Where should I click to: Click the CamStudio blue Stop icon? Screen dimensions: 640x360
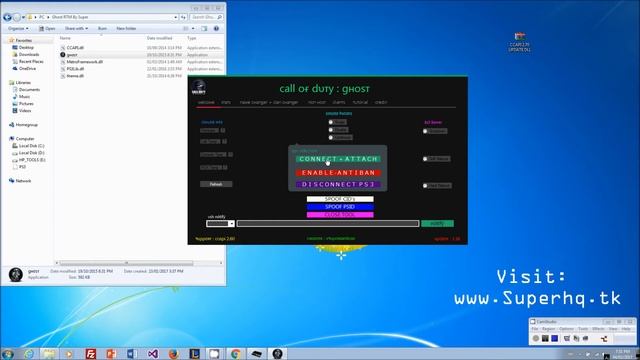554,338
